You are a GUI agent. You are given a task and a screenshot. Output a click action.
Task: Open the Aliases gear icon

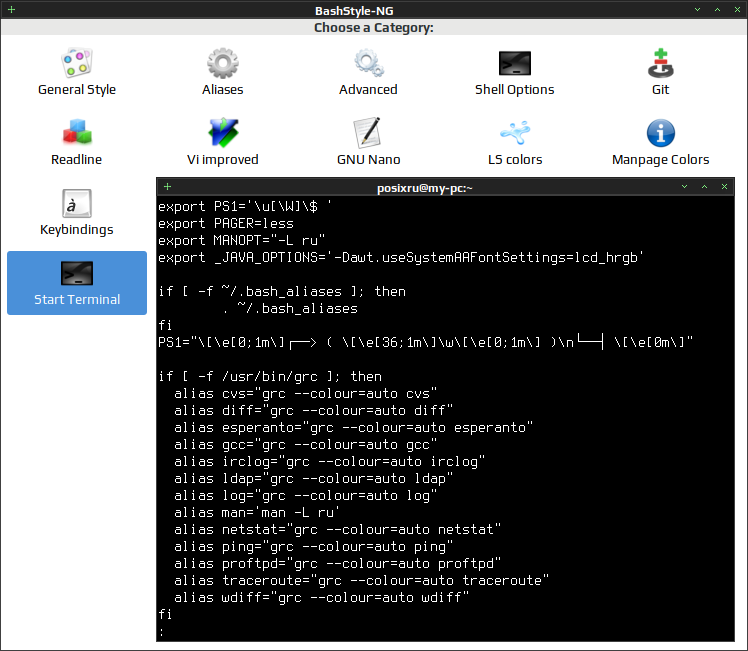222,63
